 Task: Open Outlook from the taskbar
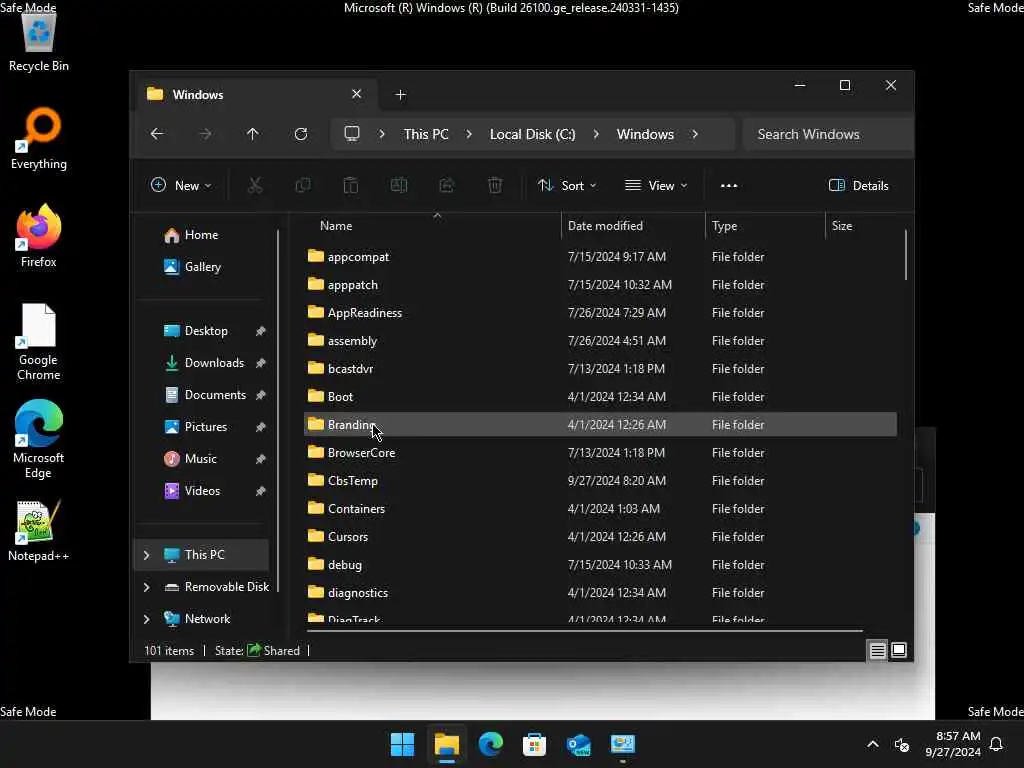tap(579, 744)
